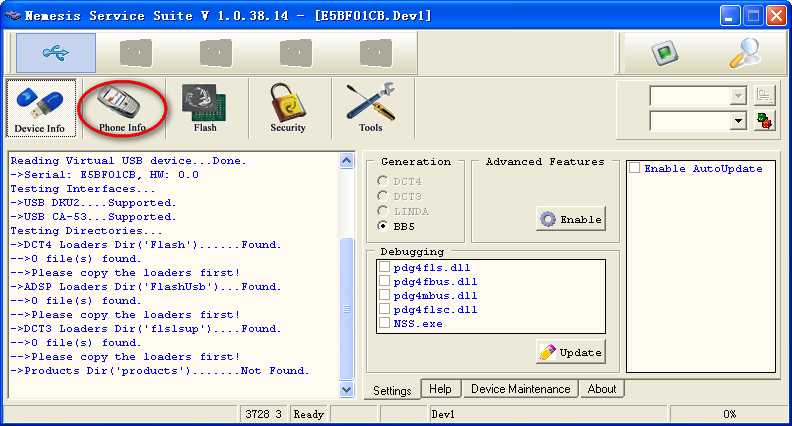Tick the Enable AutoUpdate checkbox
This screenshot has height=426, width=792.
click(634, 168)
